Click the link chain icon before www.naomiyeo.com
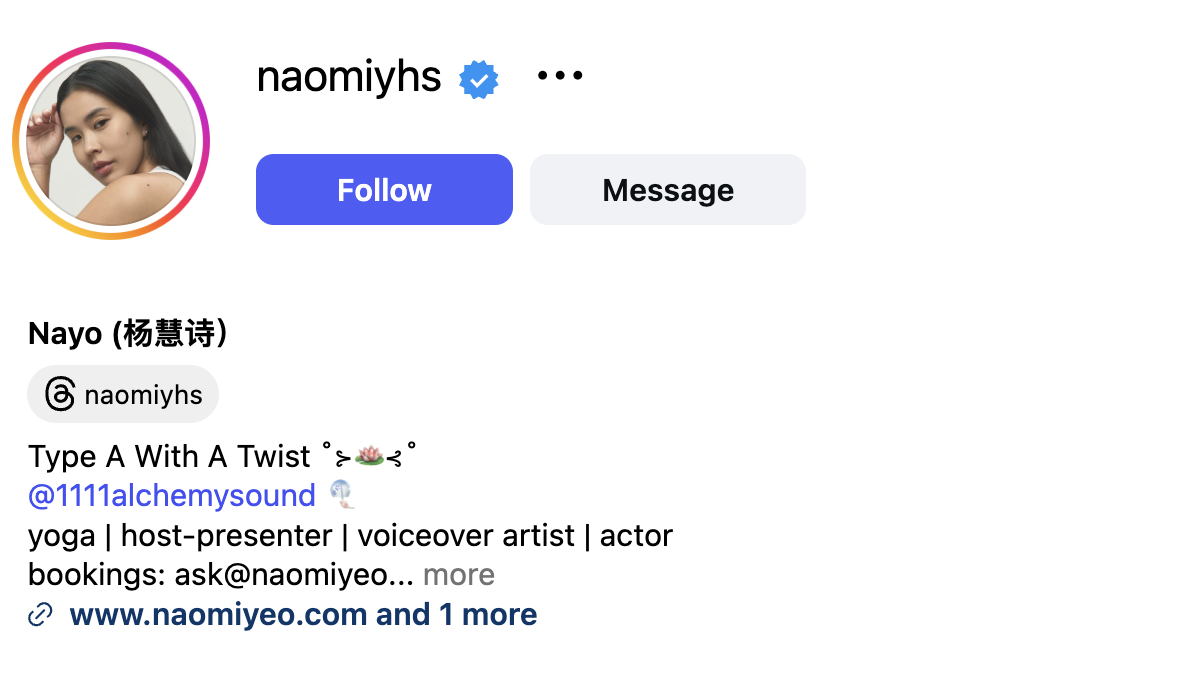 coord(39,614)
